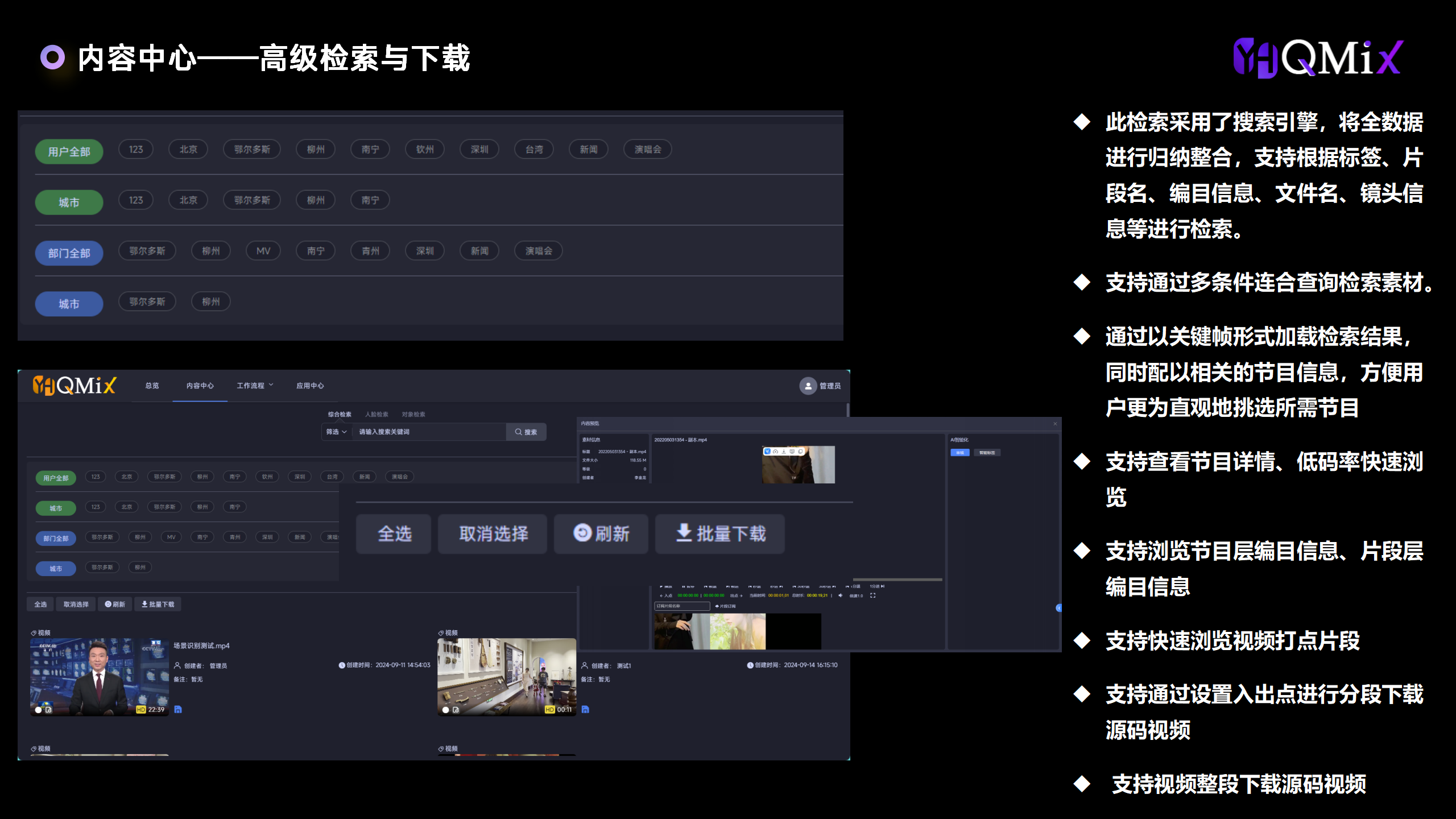The height and width of the screenshot is (819, 1456).
Task: Click the 管理员 user avatar icon
Action: pyautogui.click(x=808, y=386)
